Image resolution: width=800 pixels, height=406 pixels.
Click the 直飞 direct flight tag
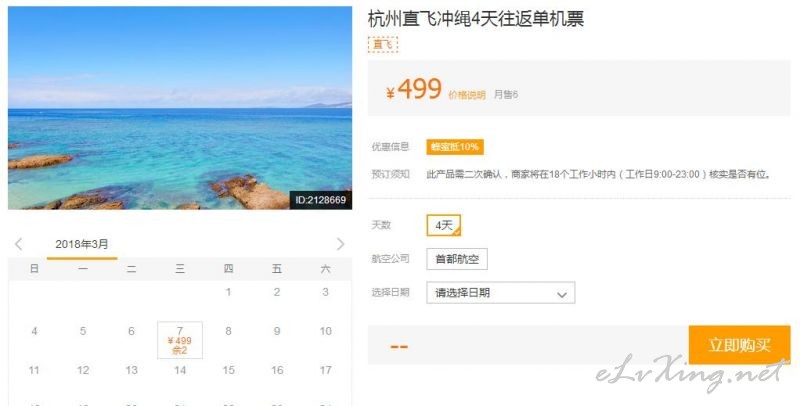click(383, 45)
